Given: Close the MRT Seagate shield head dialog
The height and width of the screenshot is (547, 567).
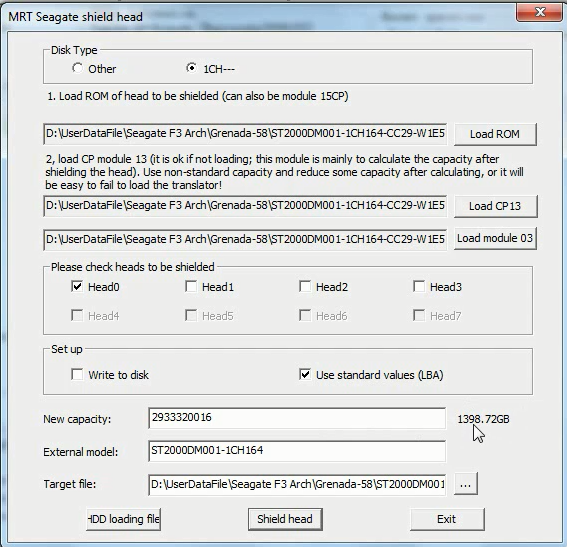Looking at the screenshot, I should click(539, 13).
